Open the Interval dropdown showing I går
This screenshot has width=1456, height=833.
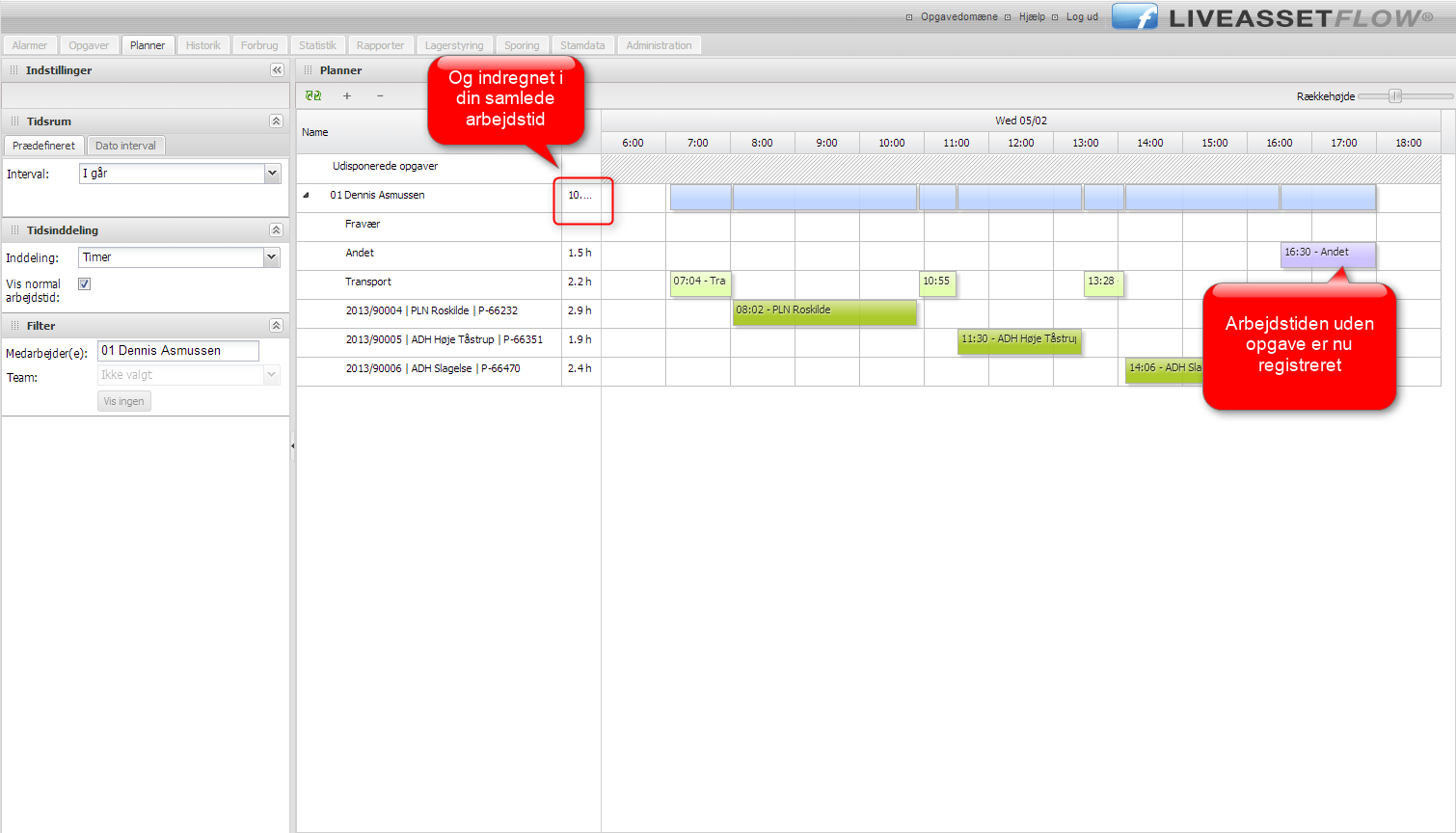tap(272, 174)
